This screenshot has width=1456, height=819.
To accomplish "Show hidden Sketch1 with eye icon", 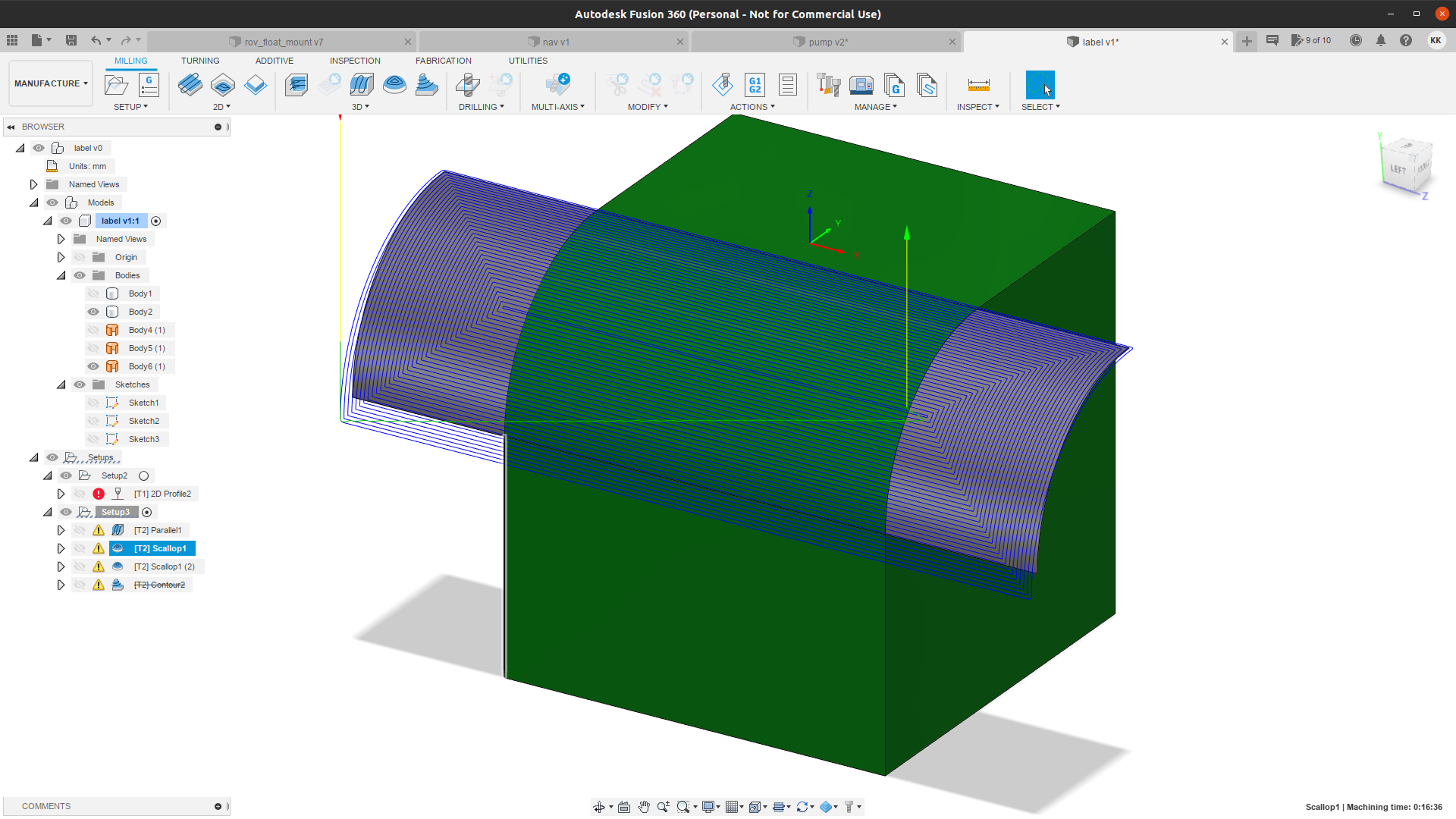I will pyautogui.click(x=93, y=403).
